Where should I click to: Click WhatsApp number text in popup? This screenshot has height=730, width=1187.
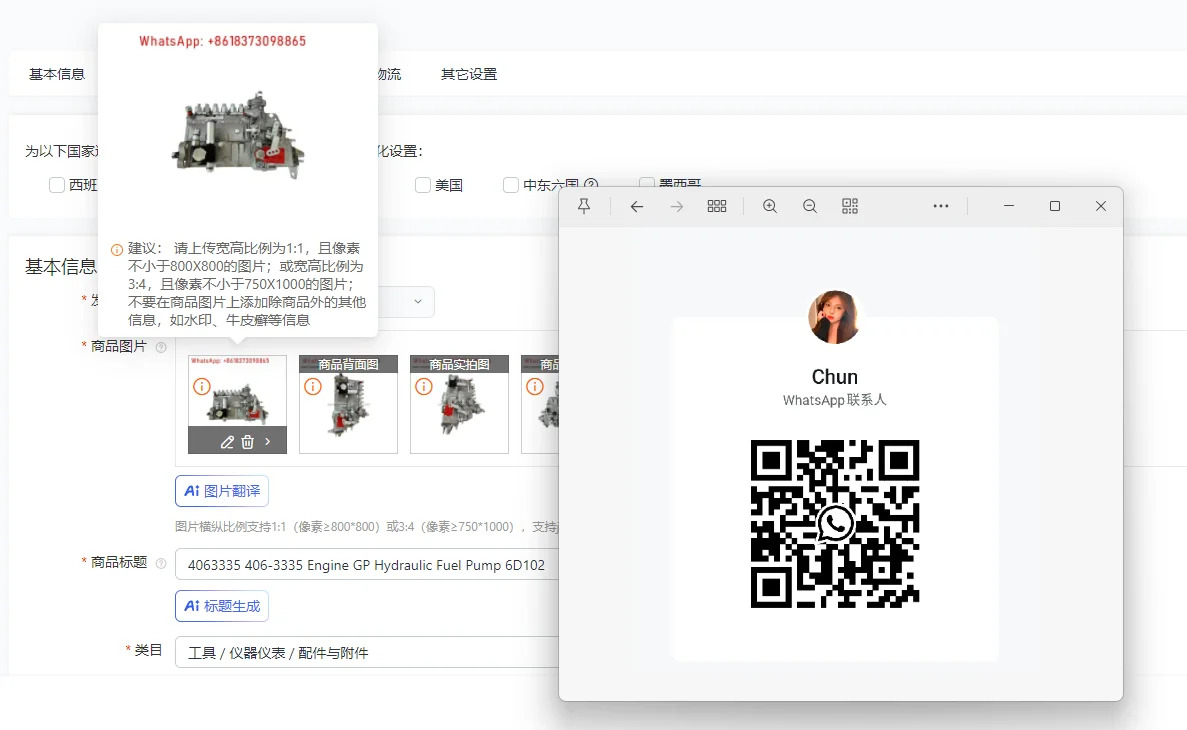(223, 41)
